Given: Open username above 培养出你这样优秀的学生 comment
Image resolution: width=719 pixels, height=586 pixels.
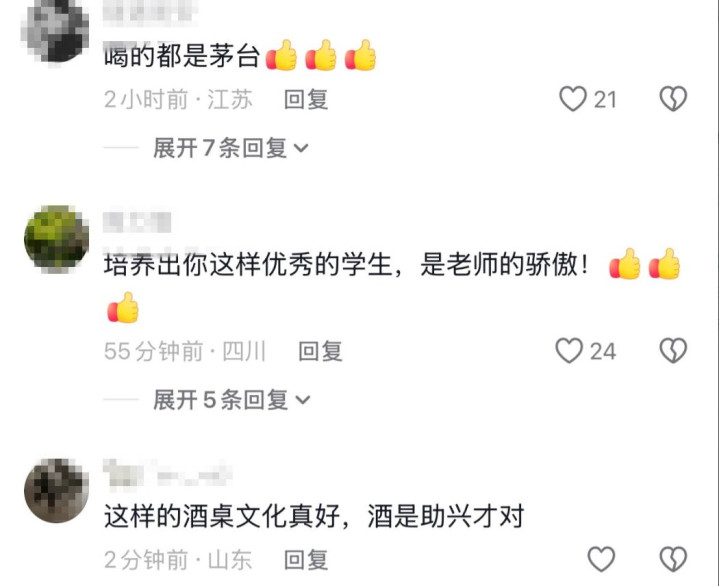Looking at the screenshot, I should pyautogui.click(x=137, y=223).
